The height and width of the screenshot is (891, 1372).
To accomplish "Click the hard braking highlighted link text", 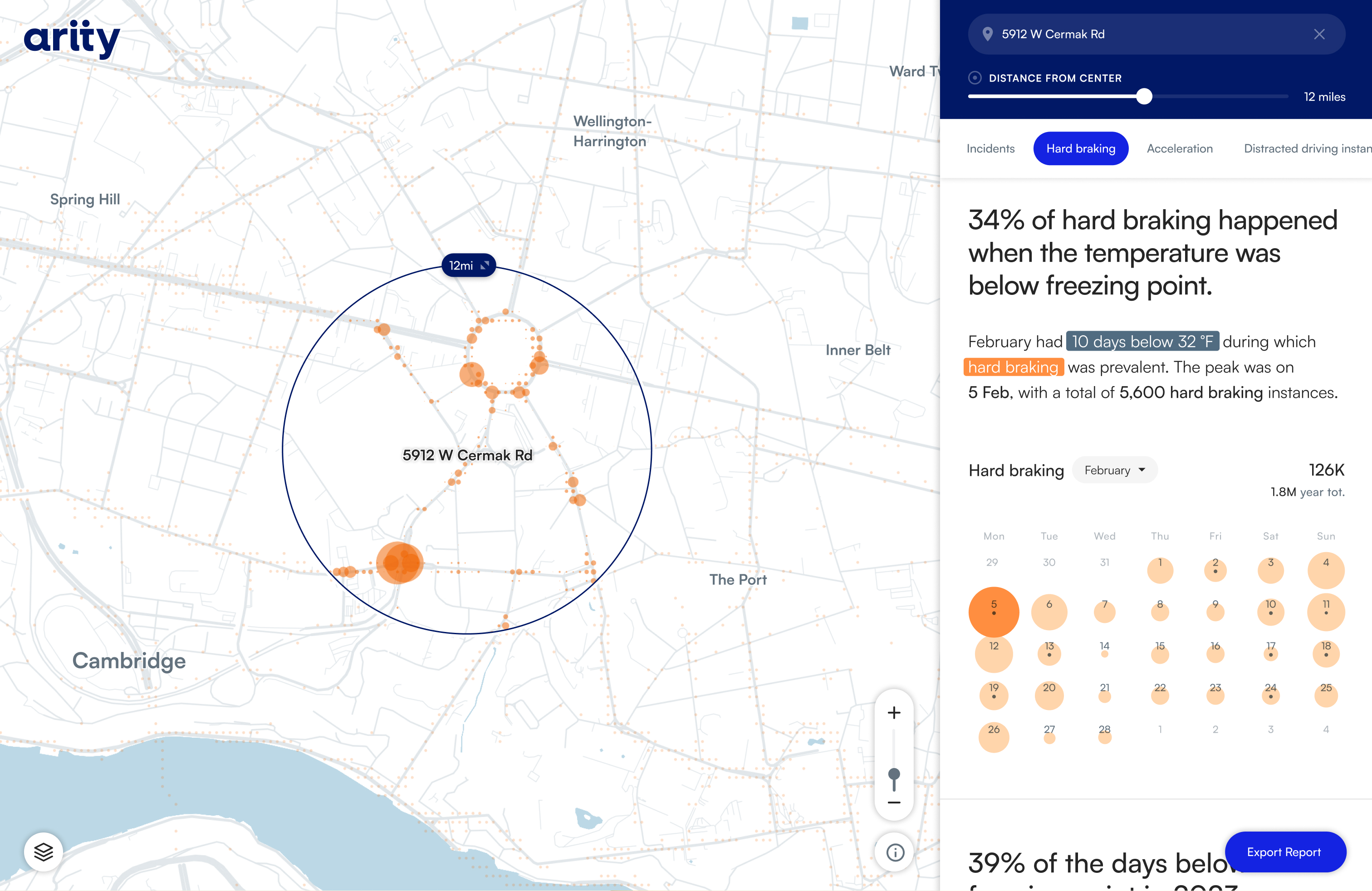I will [x=1014, y=367].
